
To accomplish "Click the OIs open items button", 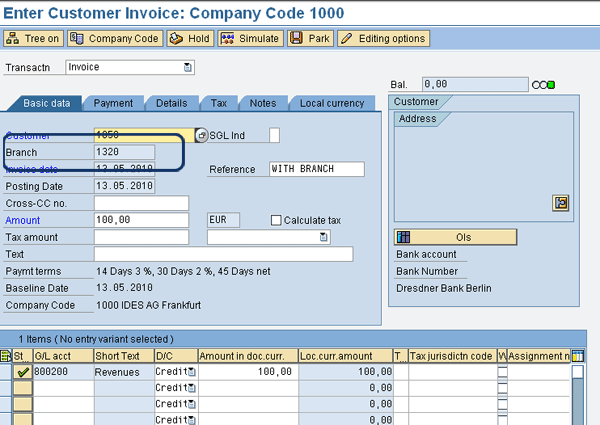I will [x=456, y=237].
